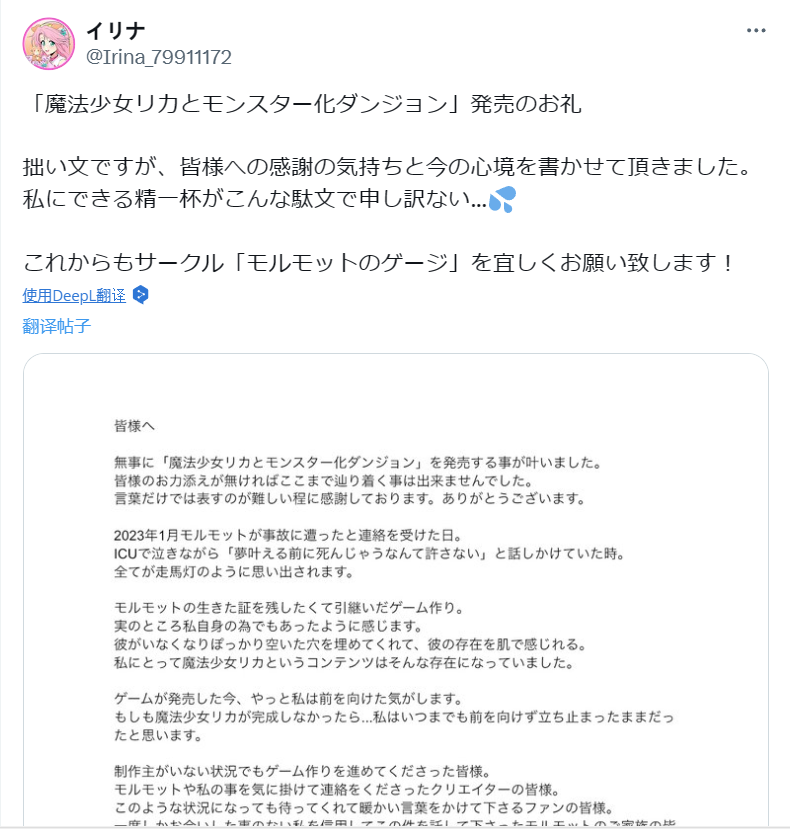Click the letter line starting 無事に
This screenshot has width=790, height=829.
coord(355,463)
